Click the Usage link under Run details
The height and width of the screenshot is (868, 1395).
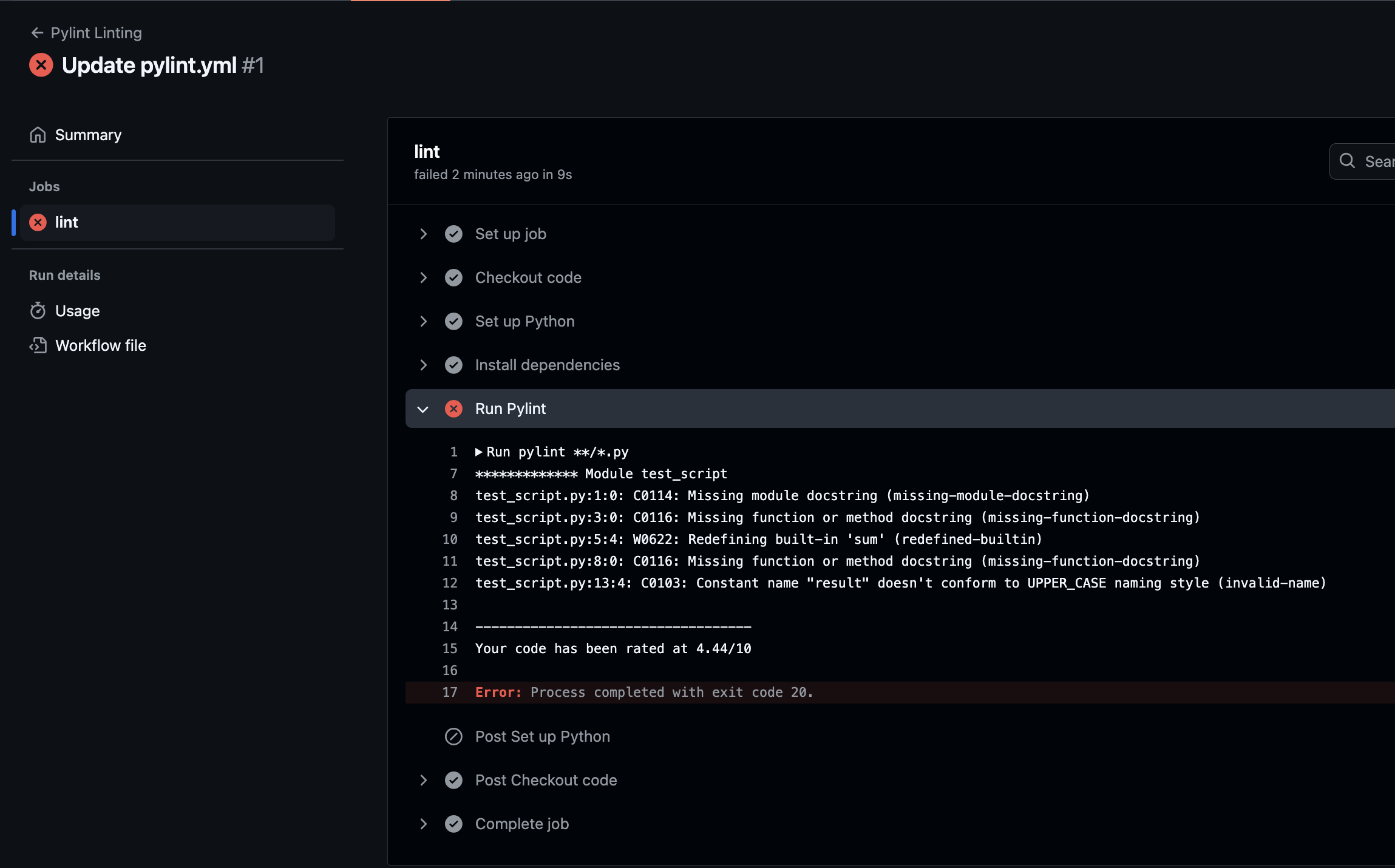tap(77, 311)
